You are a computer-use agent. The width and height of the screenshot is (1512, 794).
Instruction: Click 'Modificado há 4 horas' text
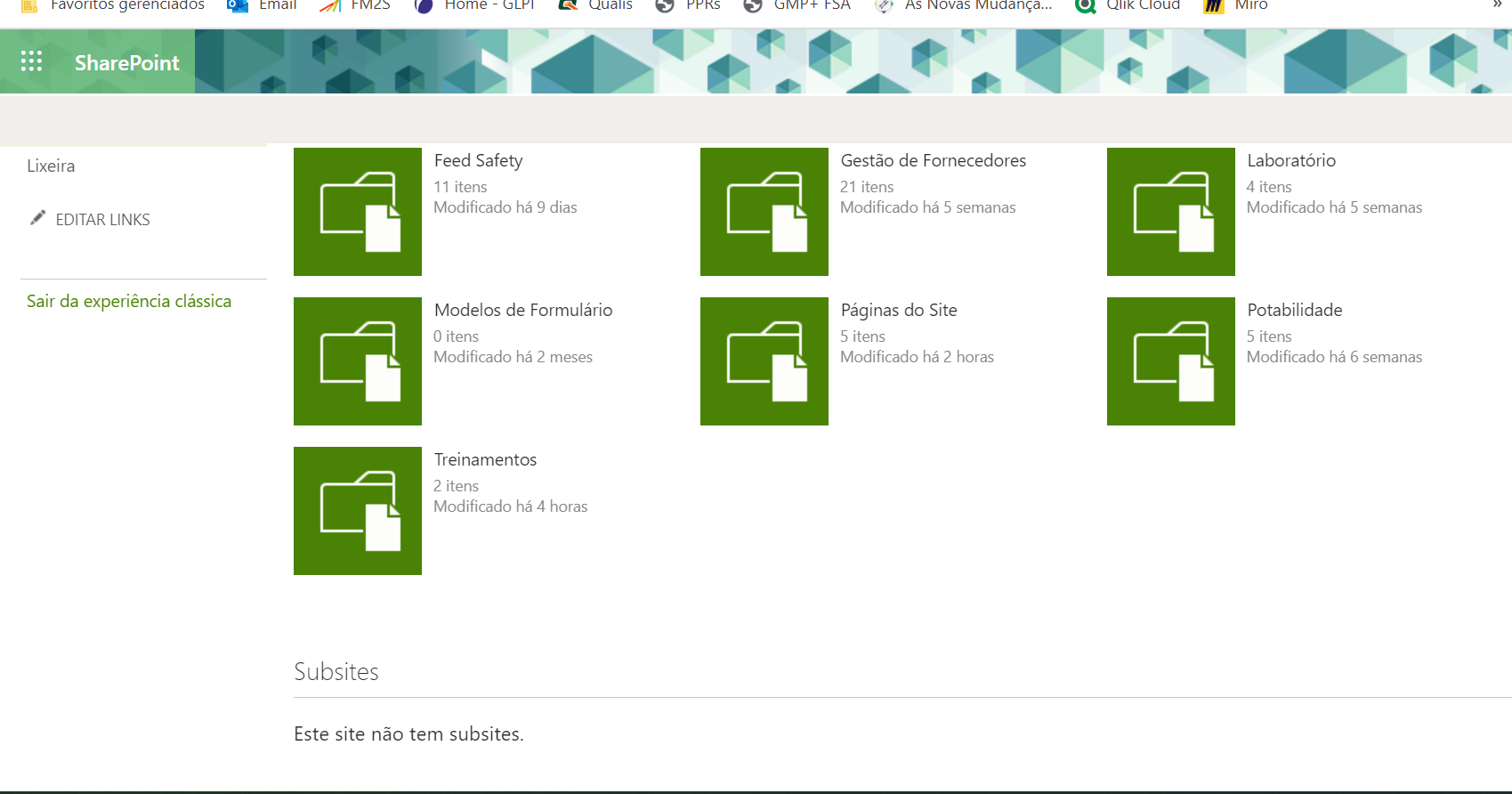[510, 506]
